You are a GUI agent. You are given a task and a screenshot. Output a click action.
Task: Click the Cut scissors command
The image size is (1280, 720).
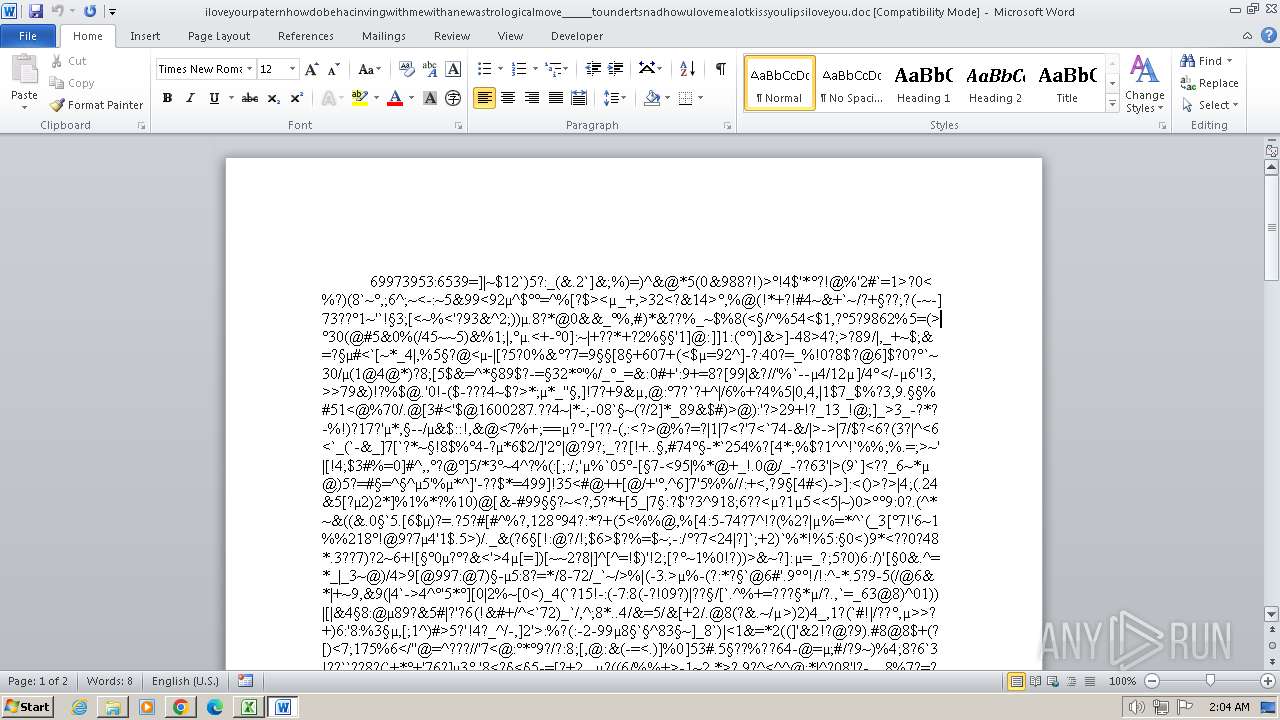coord(68,61)
